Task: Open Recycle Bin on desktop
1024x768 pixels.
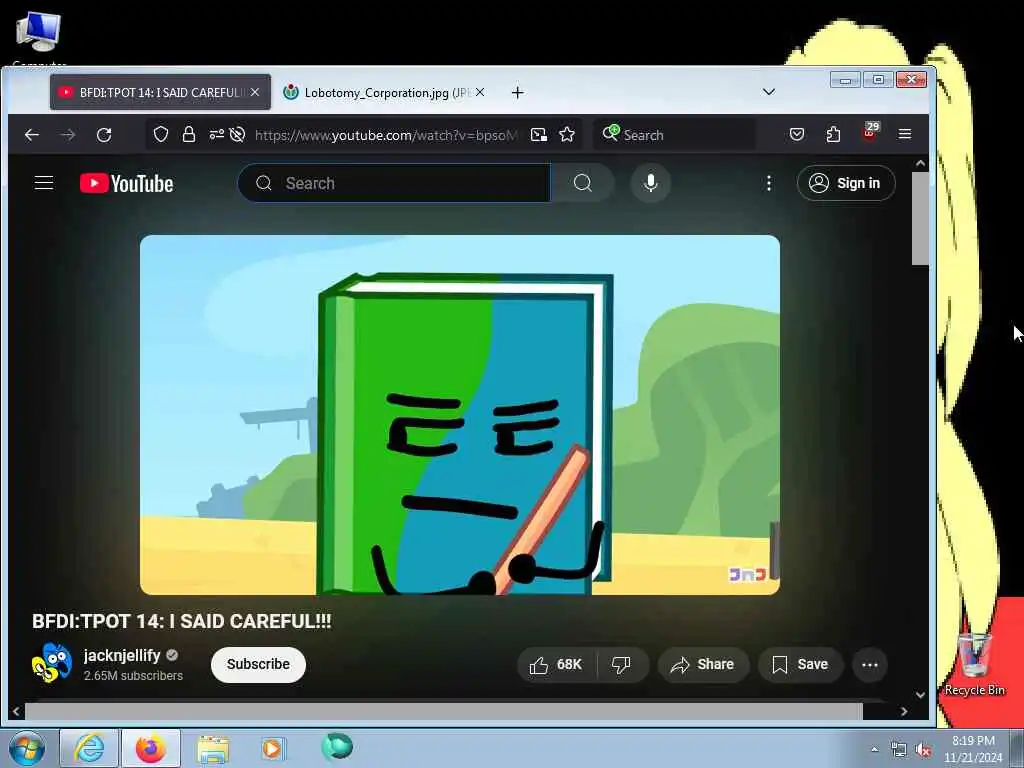Action: click(x=974, y=664)
